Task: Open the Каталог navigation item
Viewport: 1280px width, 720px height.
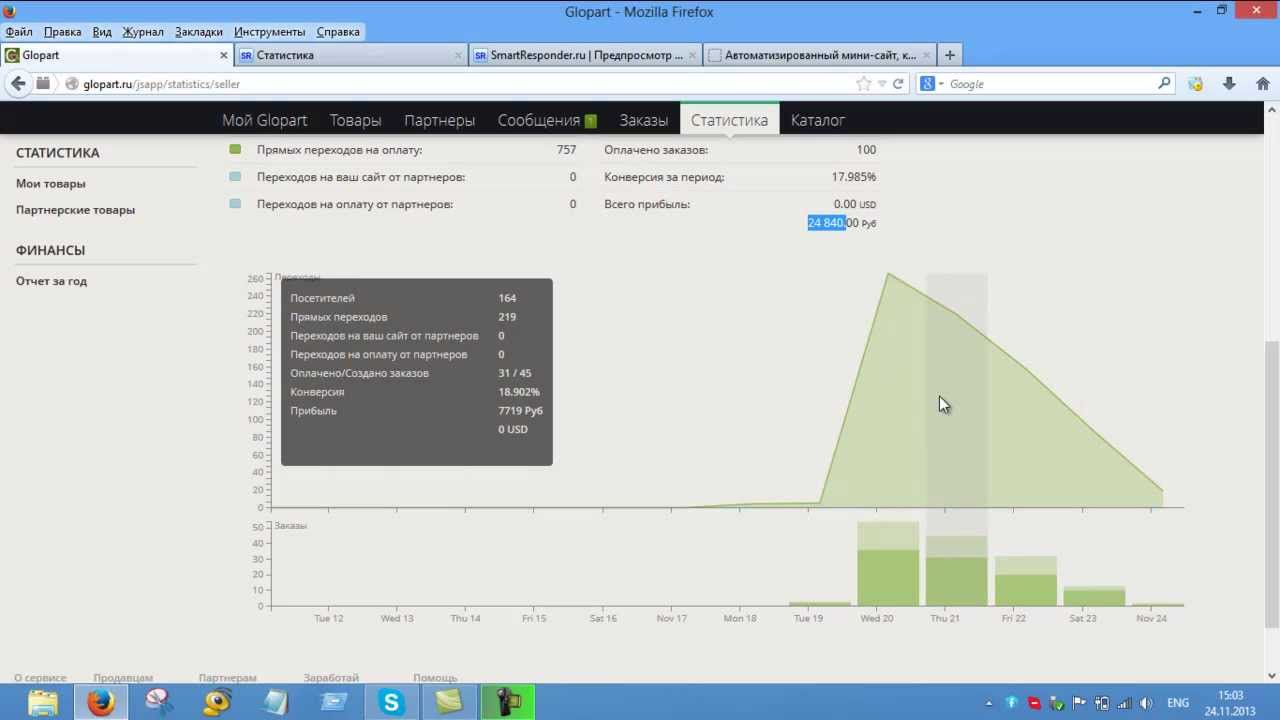Action: coord(818,120)
